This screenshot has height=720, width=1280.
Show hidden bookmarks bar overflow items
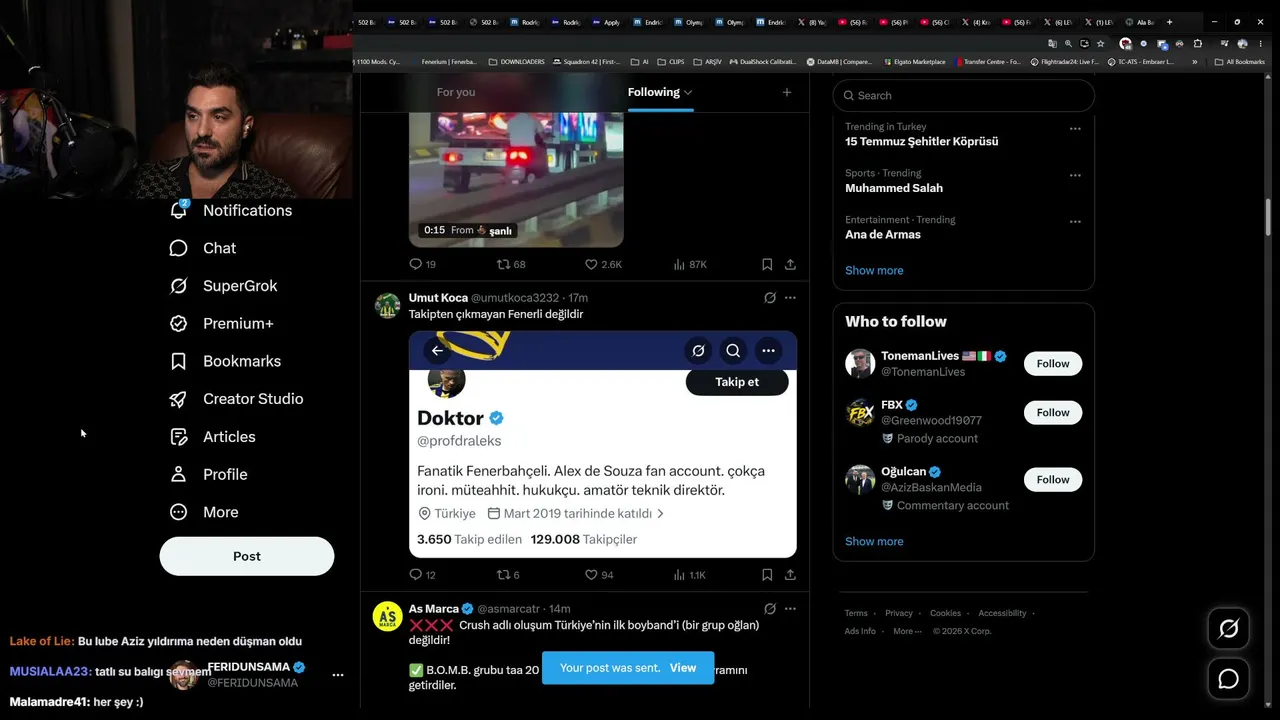(1194, 62)
